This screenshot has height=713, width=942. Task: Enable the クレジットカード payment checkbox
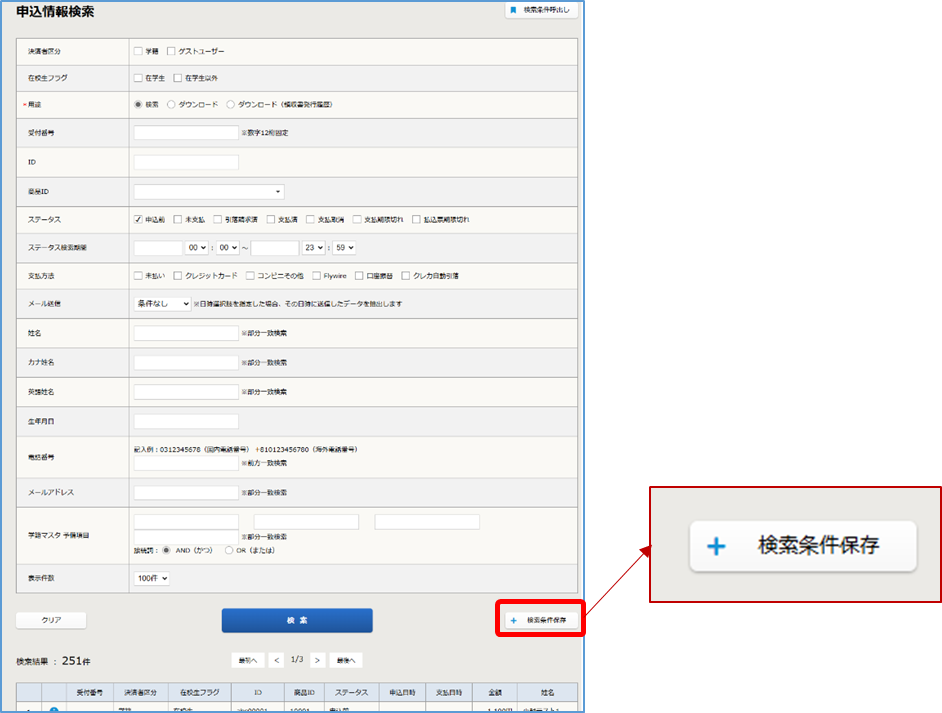coord(178,275)
